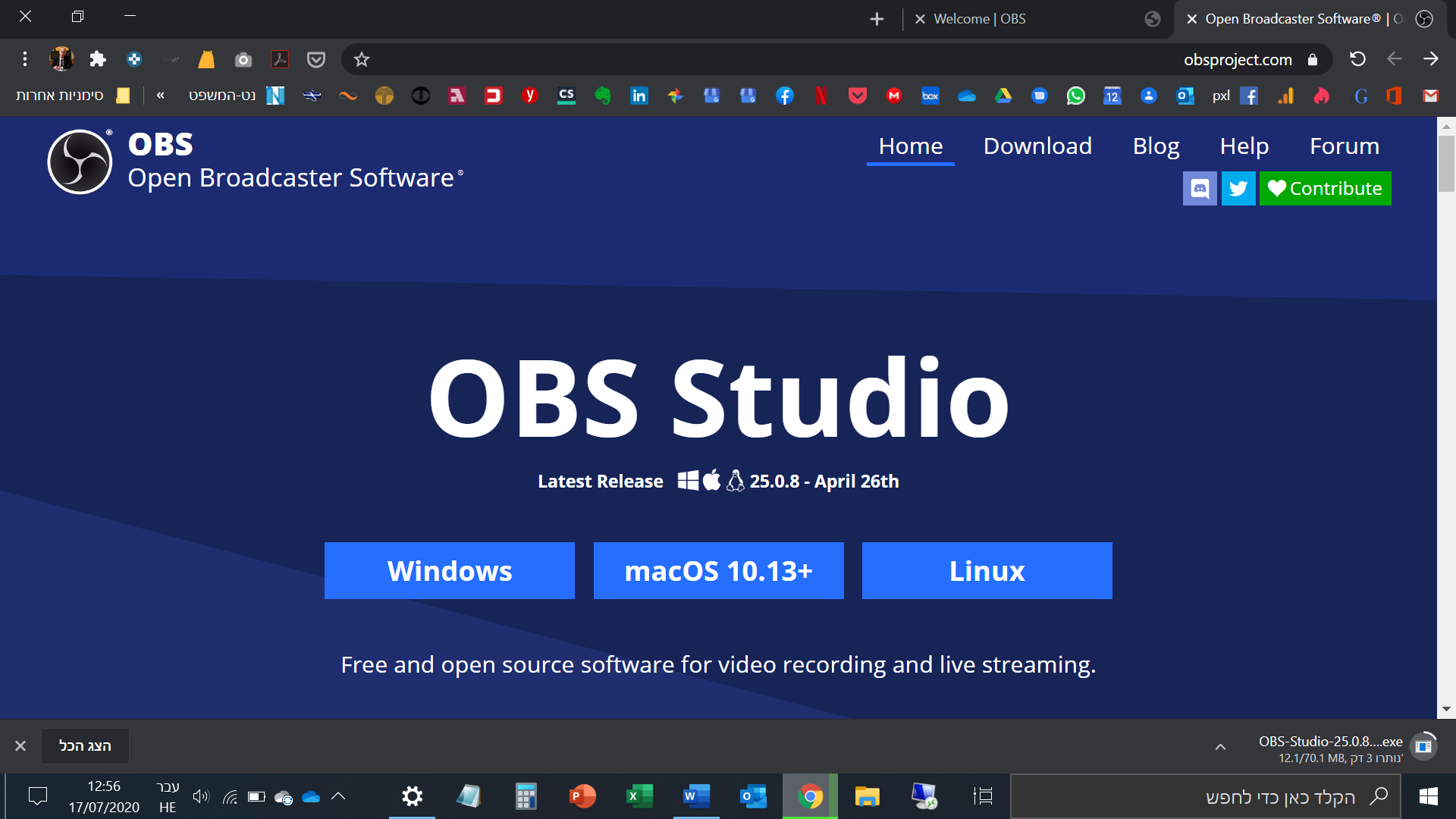This screenshot has height=819, width=1456.
Task: Open the Chrome extensions puzzle menu
Action: click(98, 59)
